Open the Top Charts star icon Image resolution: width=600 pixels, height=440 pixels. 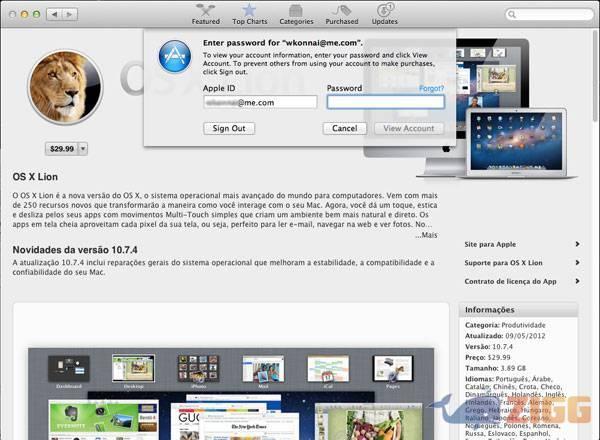coord(249,10)
